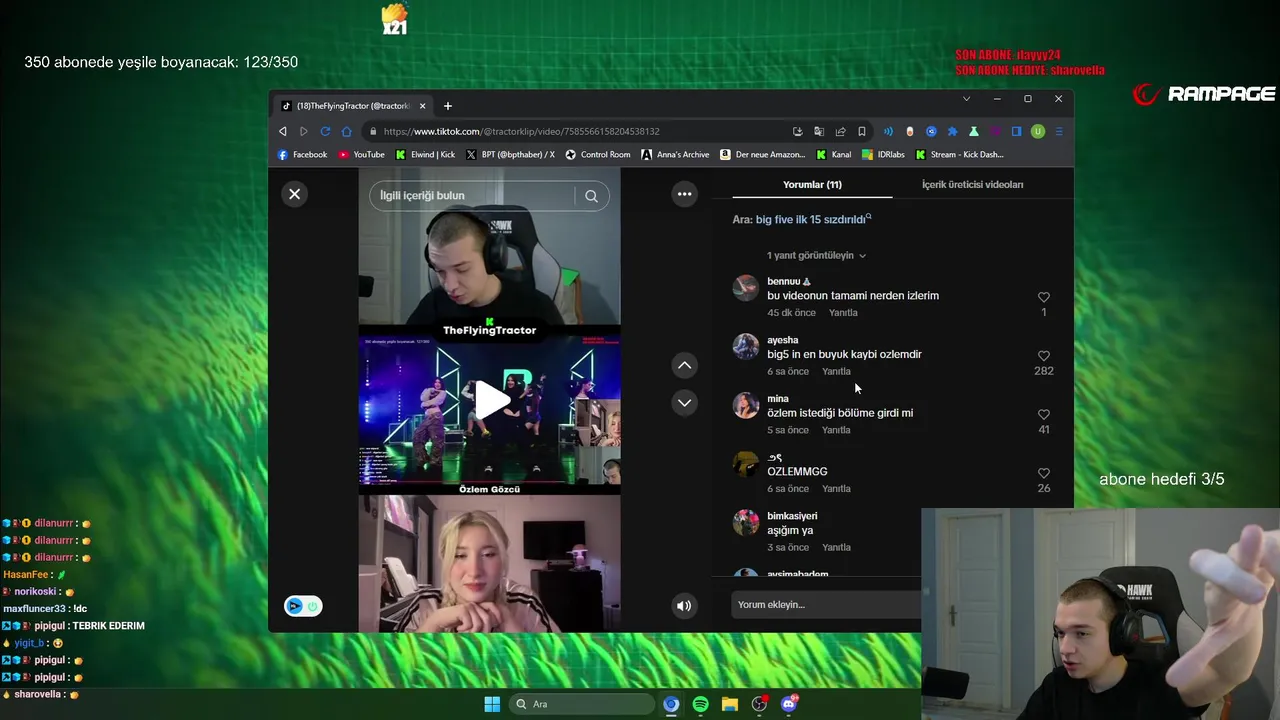Image resolution: width=1280 pixels, height=720 pixels.
Task: Open ayesha's profile avatar
Action: [x=746, y=346]
